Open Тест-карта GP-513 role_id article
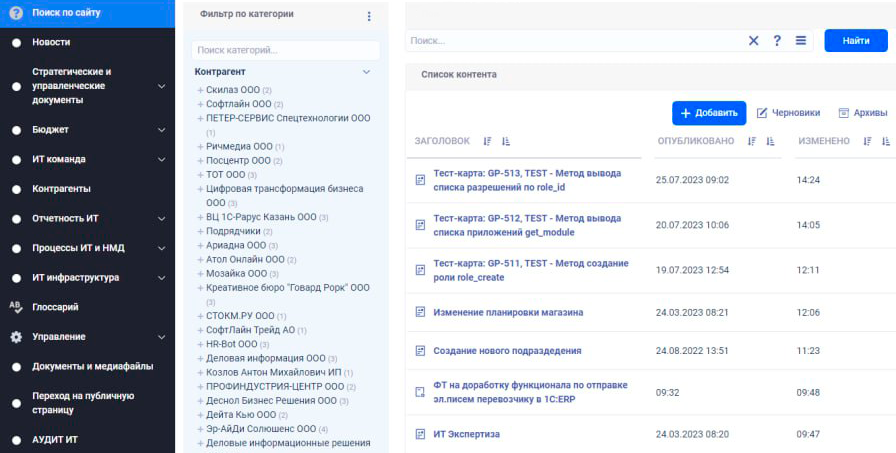This screenshot has height=453, width=896. tap(527, 180)
